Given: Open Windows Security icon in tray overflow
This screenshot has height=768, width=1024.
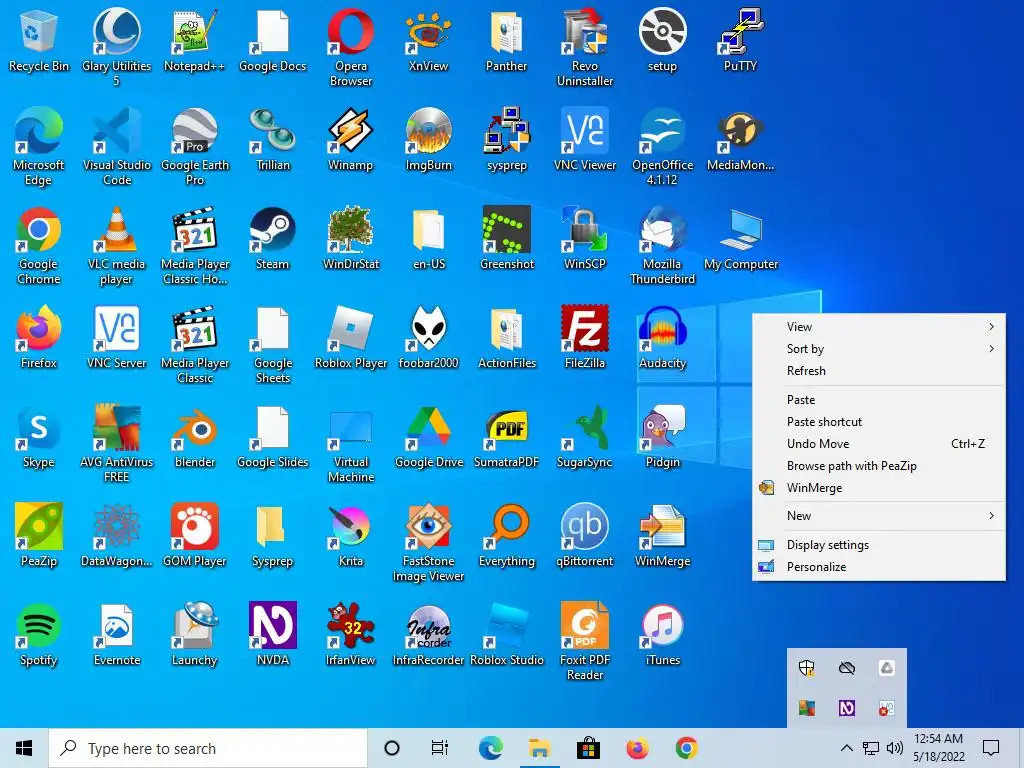Looking at the screenshot, I should [x=807, y=668].
